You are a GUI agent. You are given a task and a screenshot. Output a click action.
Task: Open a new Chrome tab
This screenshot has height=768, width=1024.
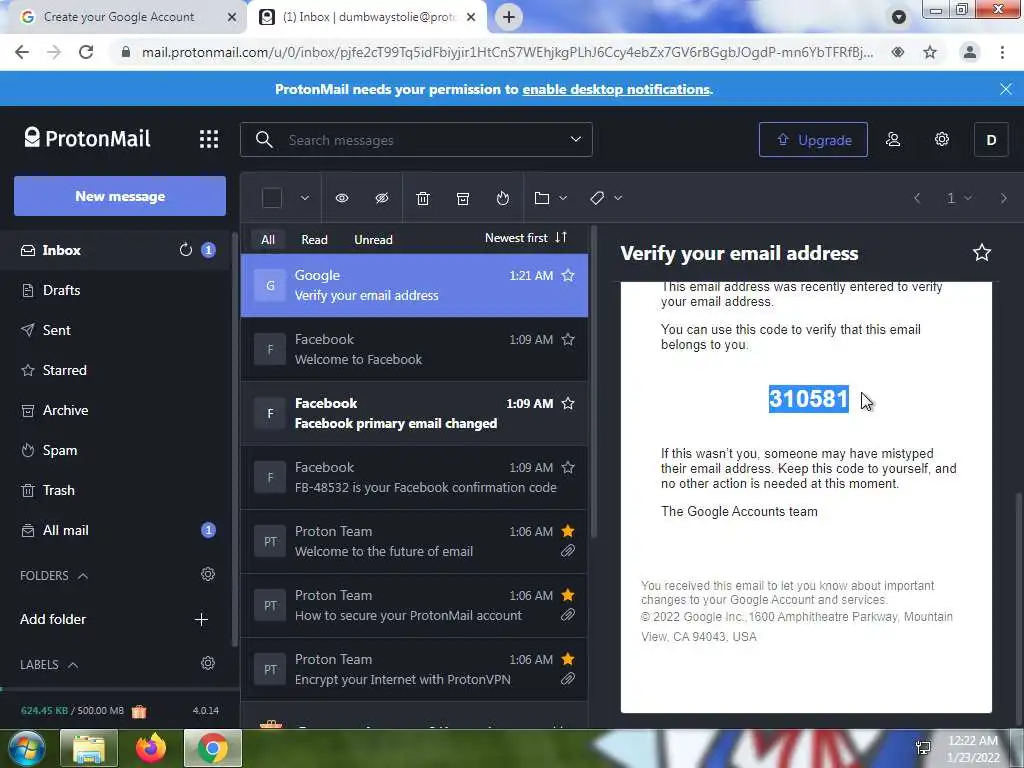coord(509,17)
